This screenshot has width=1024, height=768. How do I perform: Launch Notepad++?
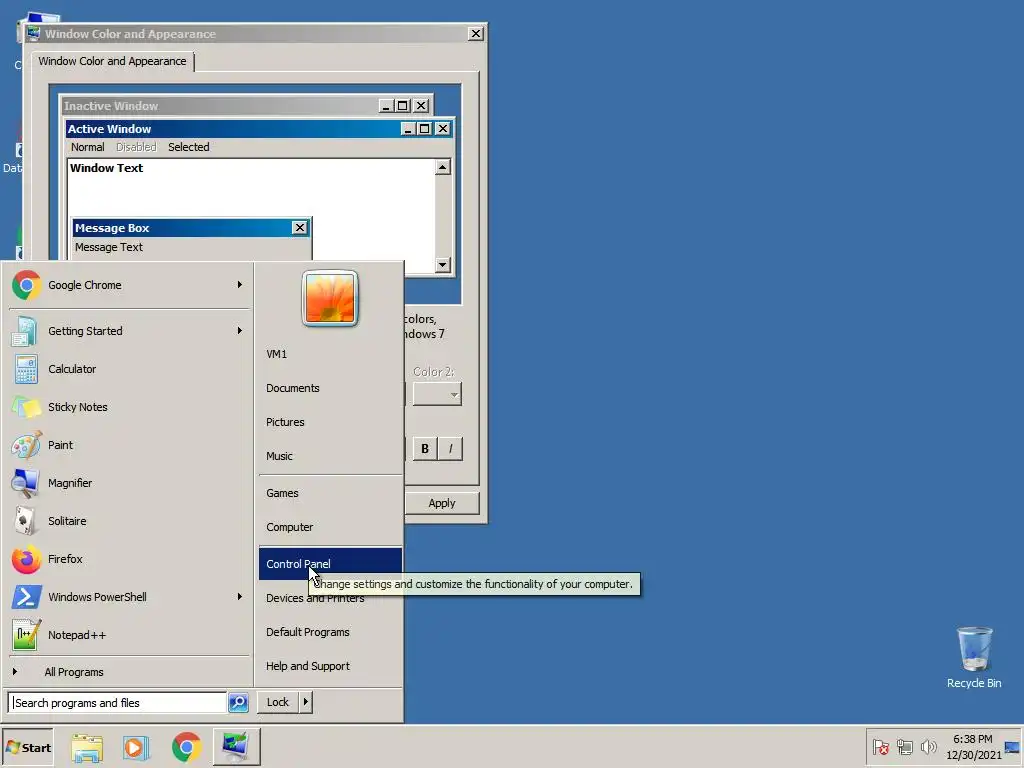[x=127, y=635]
